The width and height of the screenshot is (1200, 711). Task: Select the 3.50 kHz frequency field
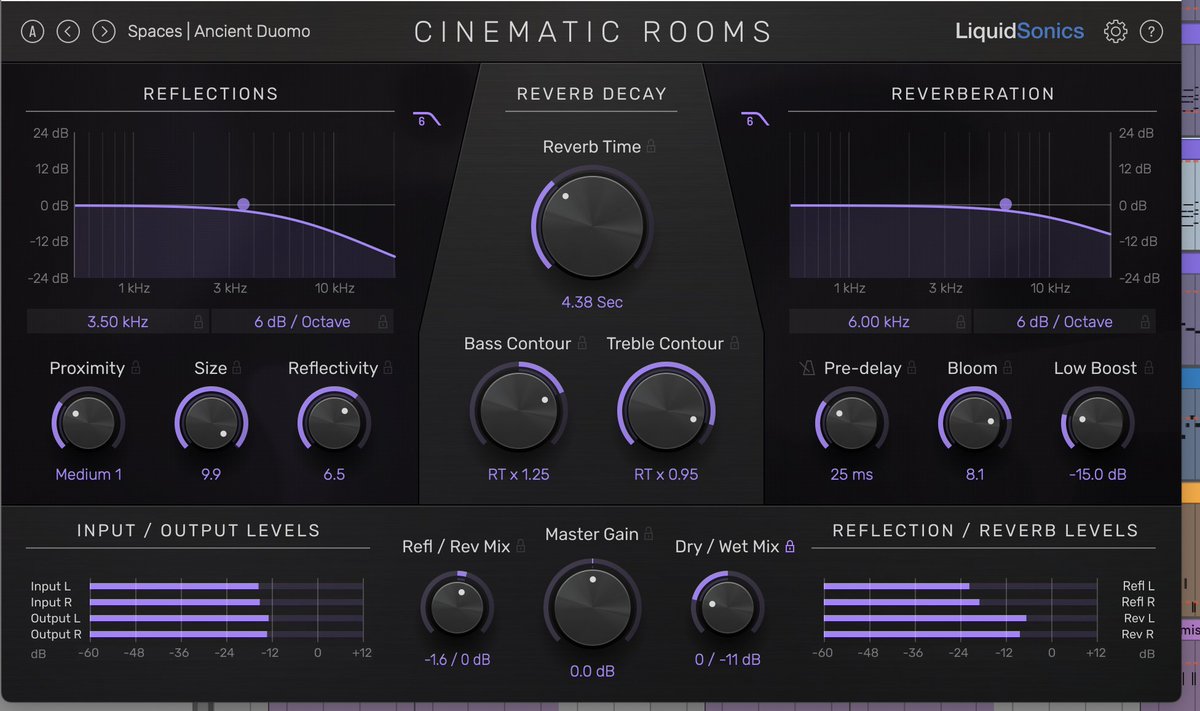point(118,322)
